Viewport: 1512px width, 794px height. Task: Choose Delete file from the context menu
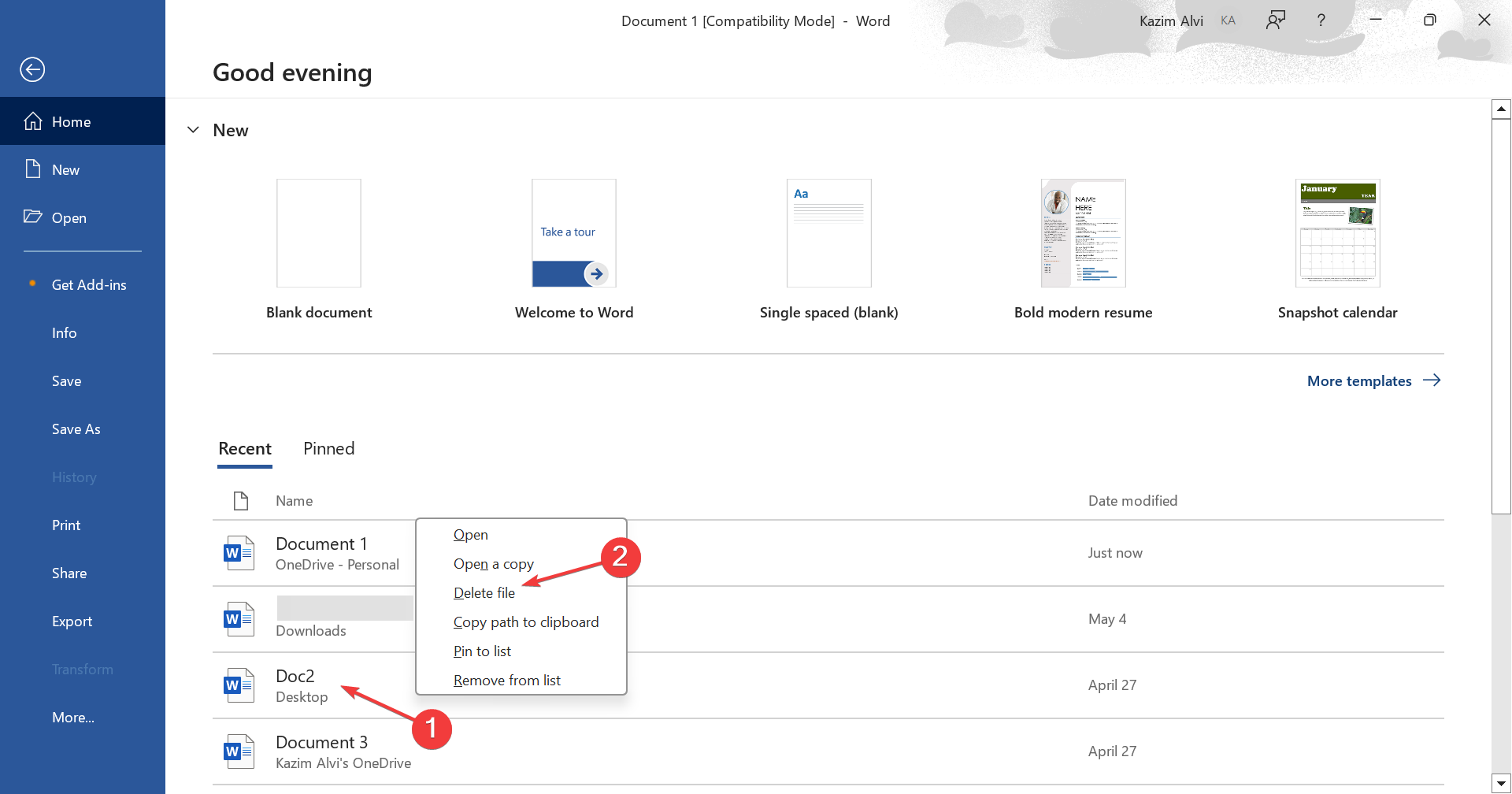pos(484,592)
